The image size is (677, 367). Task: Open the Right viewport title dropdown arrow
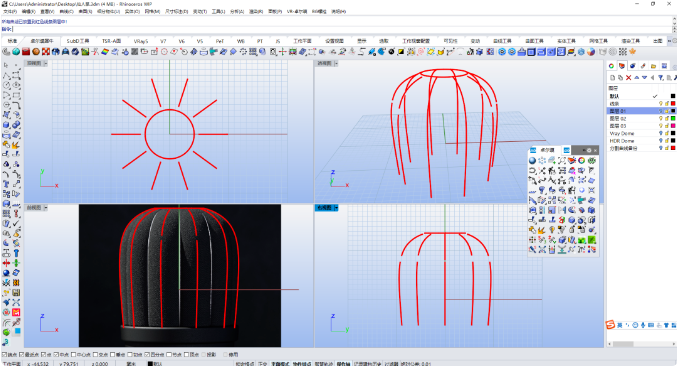pos(336,208)
